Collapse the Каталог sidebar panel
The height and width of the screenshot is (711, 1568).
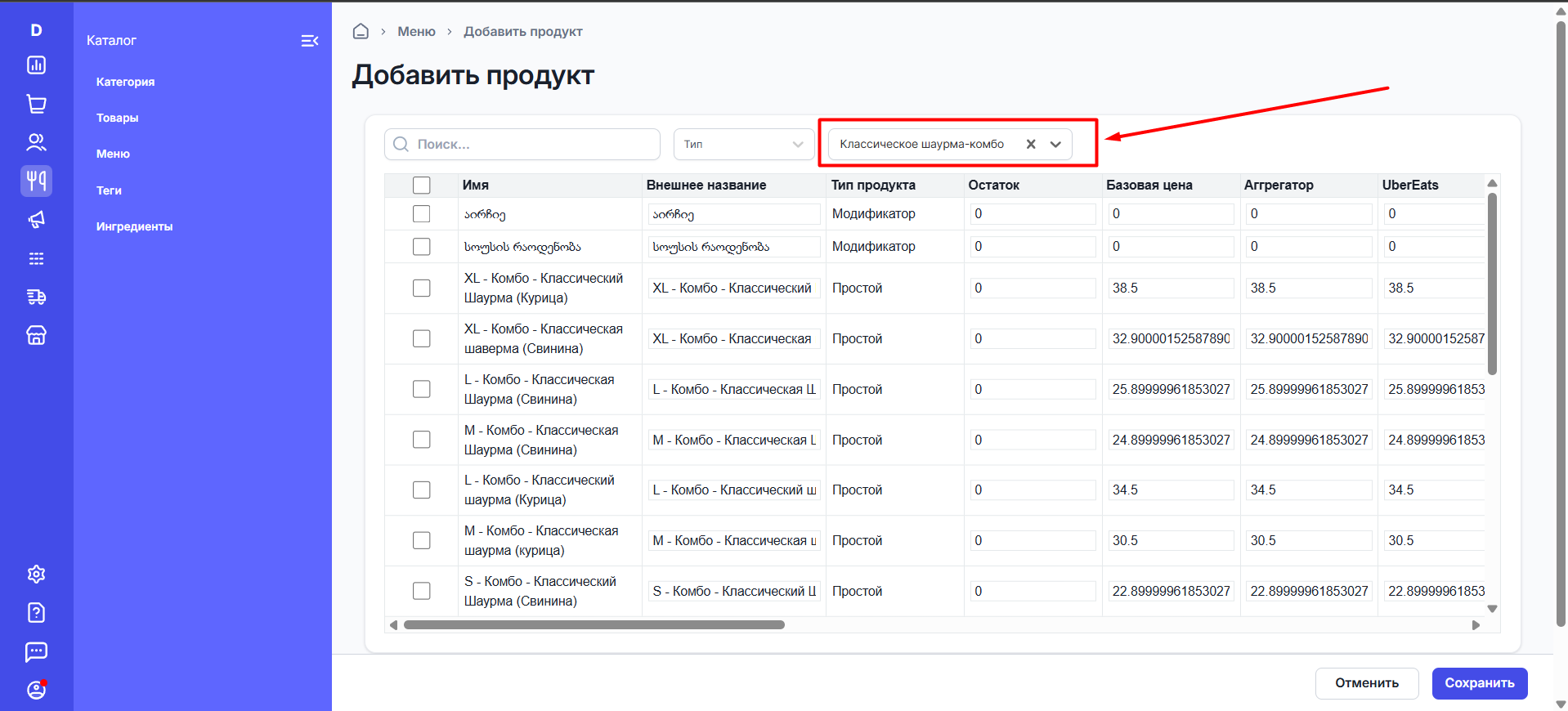click(x=309, y=41)
